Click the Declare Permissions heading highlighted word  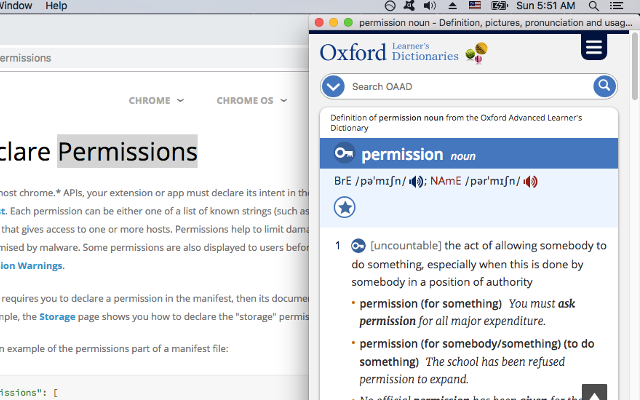[127, 151]
